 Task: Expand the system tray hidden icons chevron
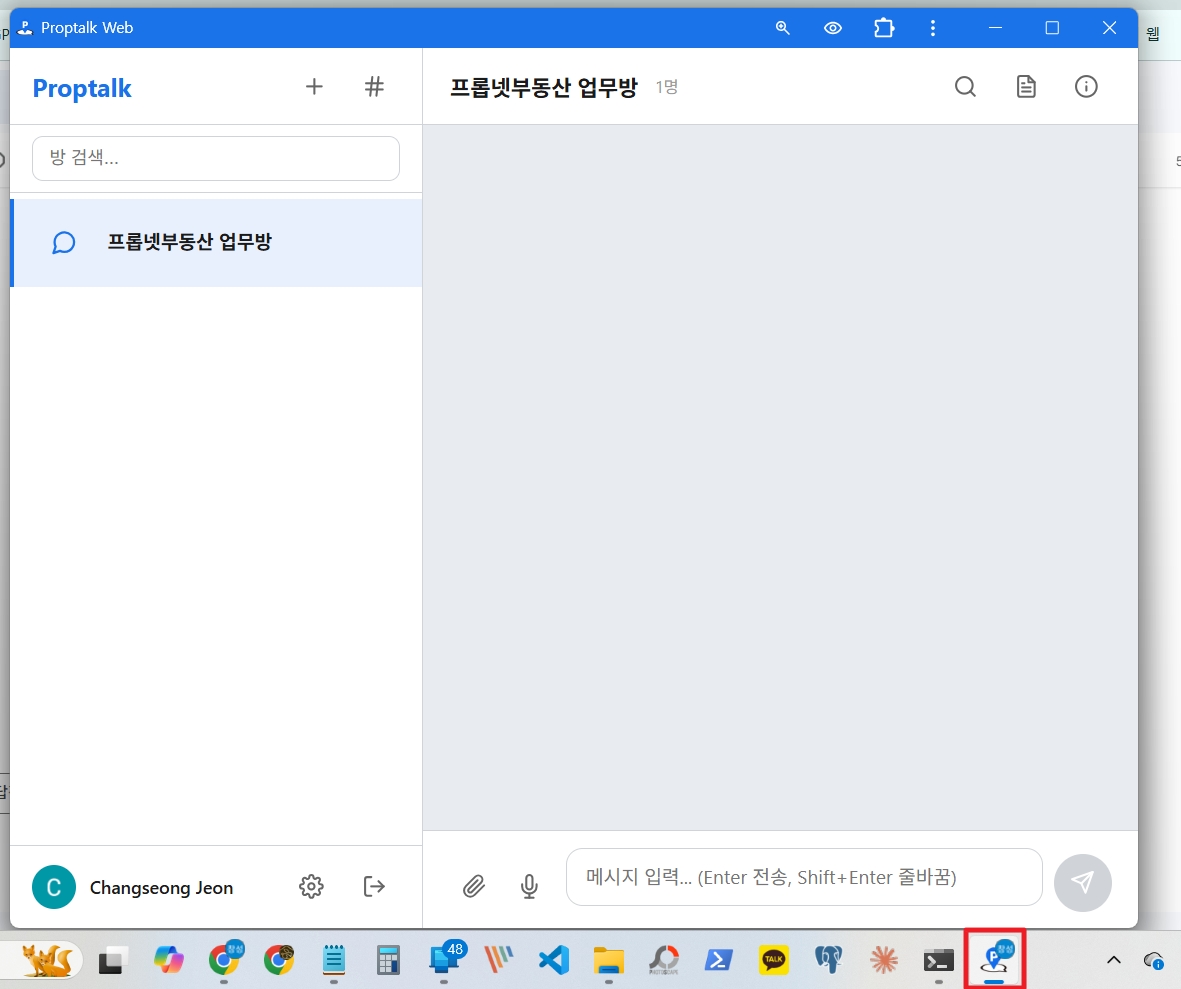click(x=1113, y=960)
